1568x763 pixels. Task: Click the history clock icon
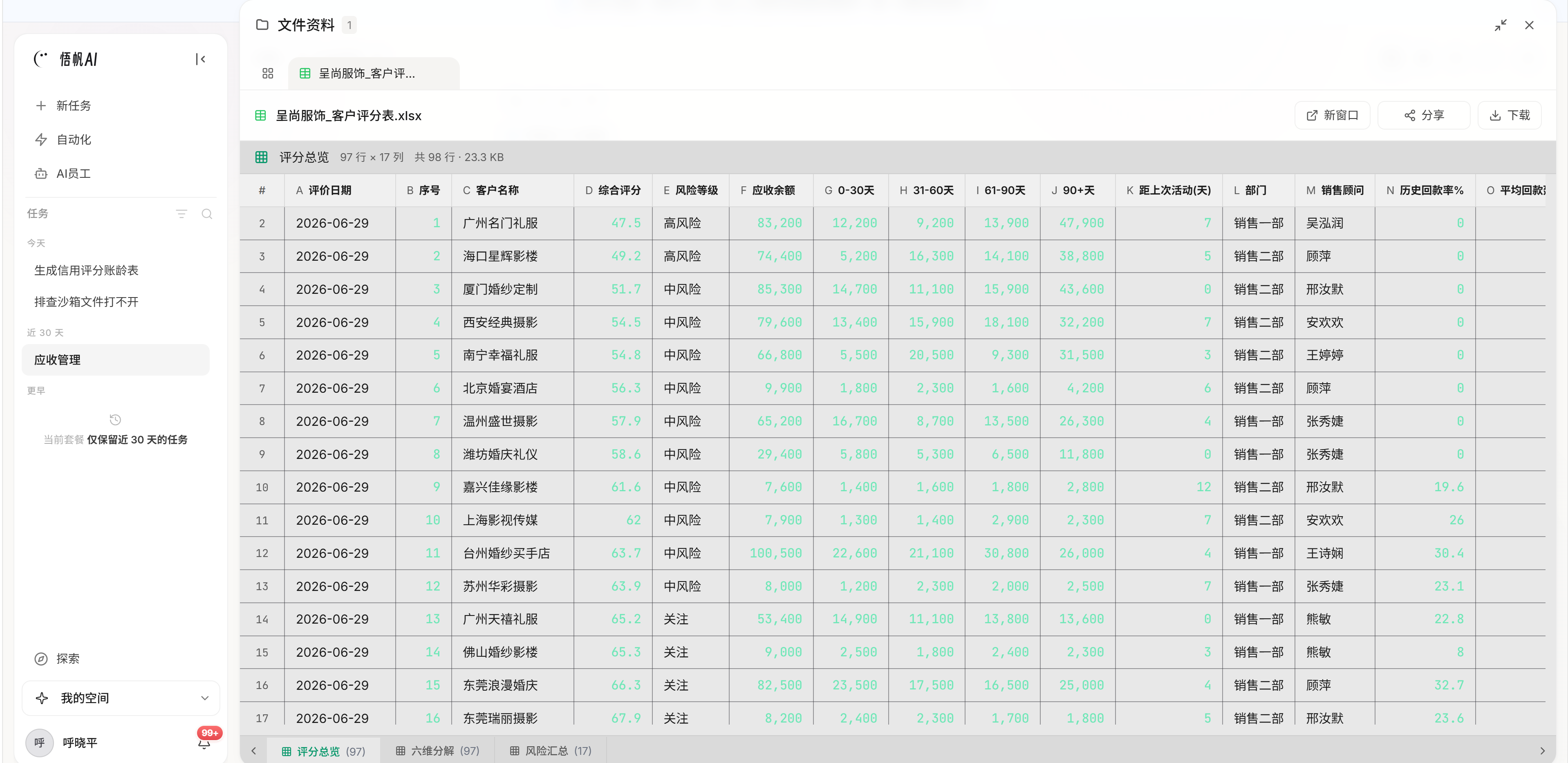coord(115,419)
